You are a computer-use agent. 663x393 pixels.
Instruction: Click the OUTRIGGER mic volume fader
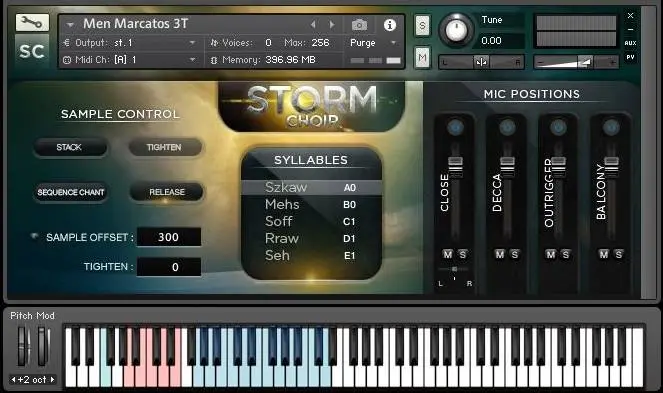click(559, 167)
